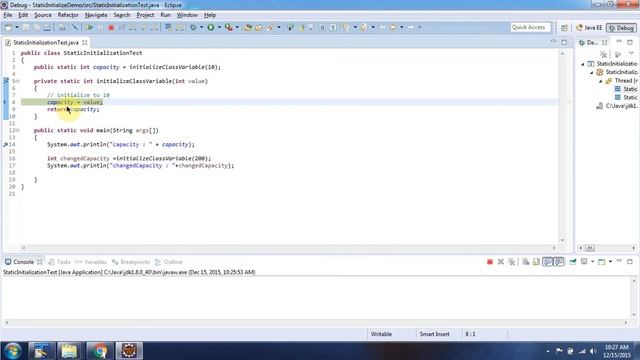Click the Windows Start orb
The width and height of the screenshot is (640, 360).
[x=13, y=351]
